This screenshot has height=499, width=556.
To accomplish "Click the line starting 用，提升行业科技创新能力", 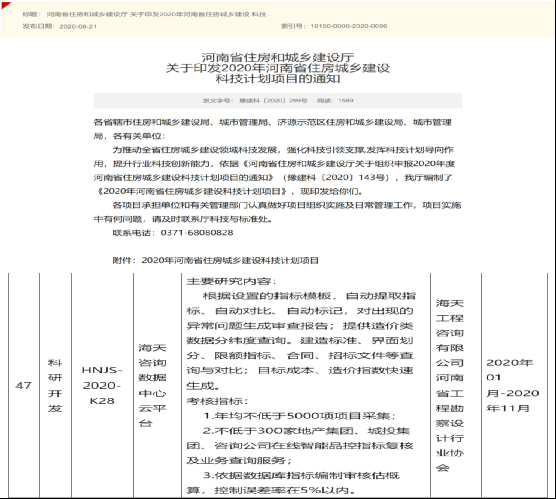I will click(274, 164).
